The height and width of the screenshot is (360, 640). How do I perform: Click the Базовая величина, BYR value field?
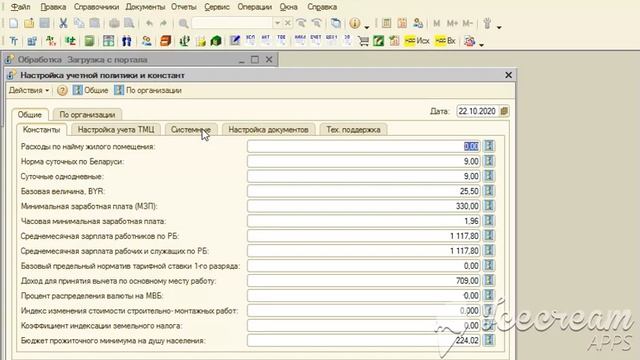pyautogui.click(x=363, y=191)
